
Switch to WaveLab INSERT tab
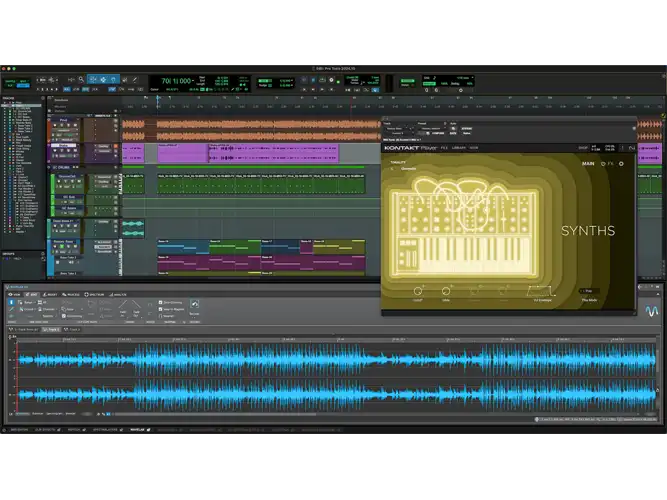[50, 294]
